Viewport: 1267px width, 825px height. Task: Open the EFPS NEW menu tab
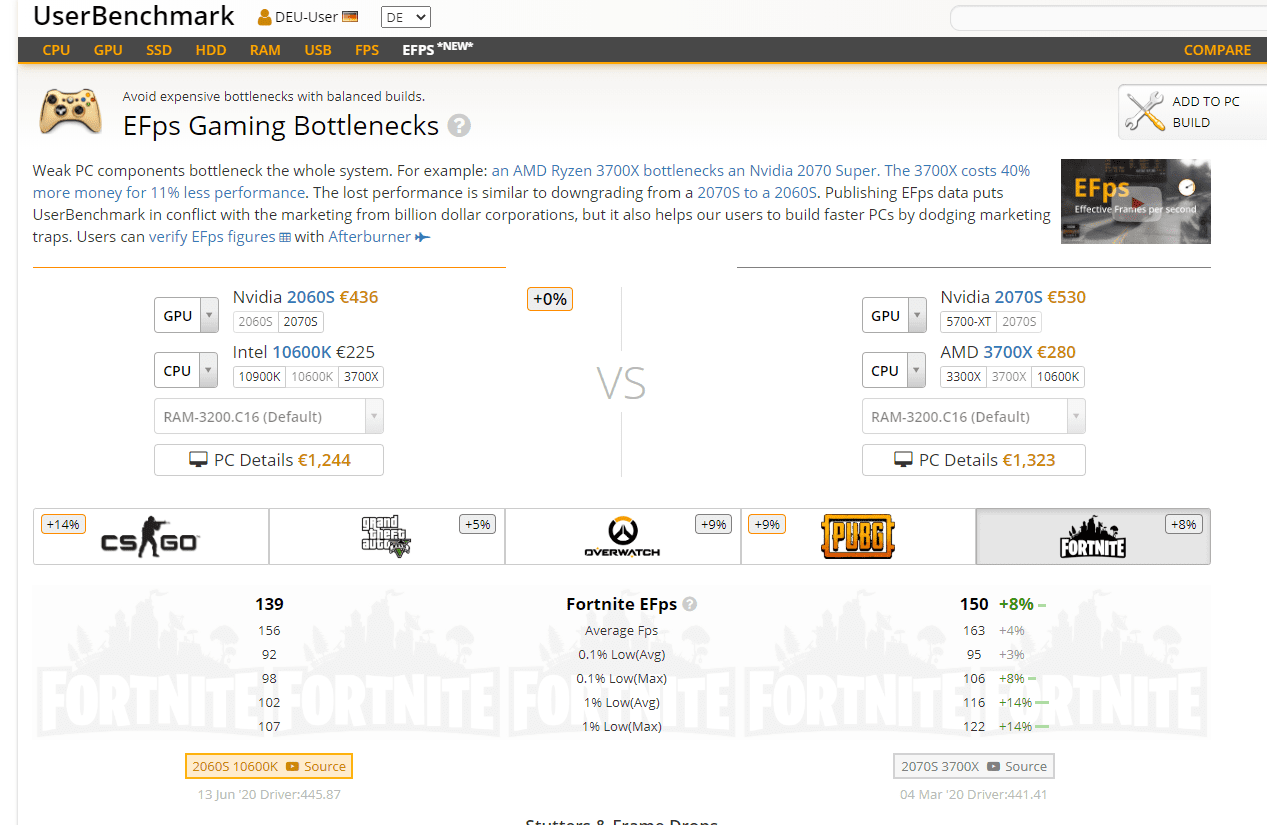click(x=438, y=49)
